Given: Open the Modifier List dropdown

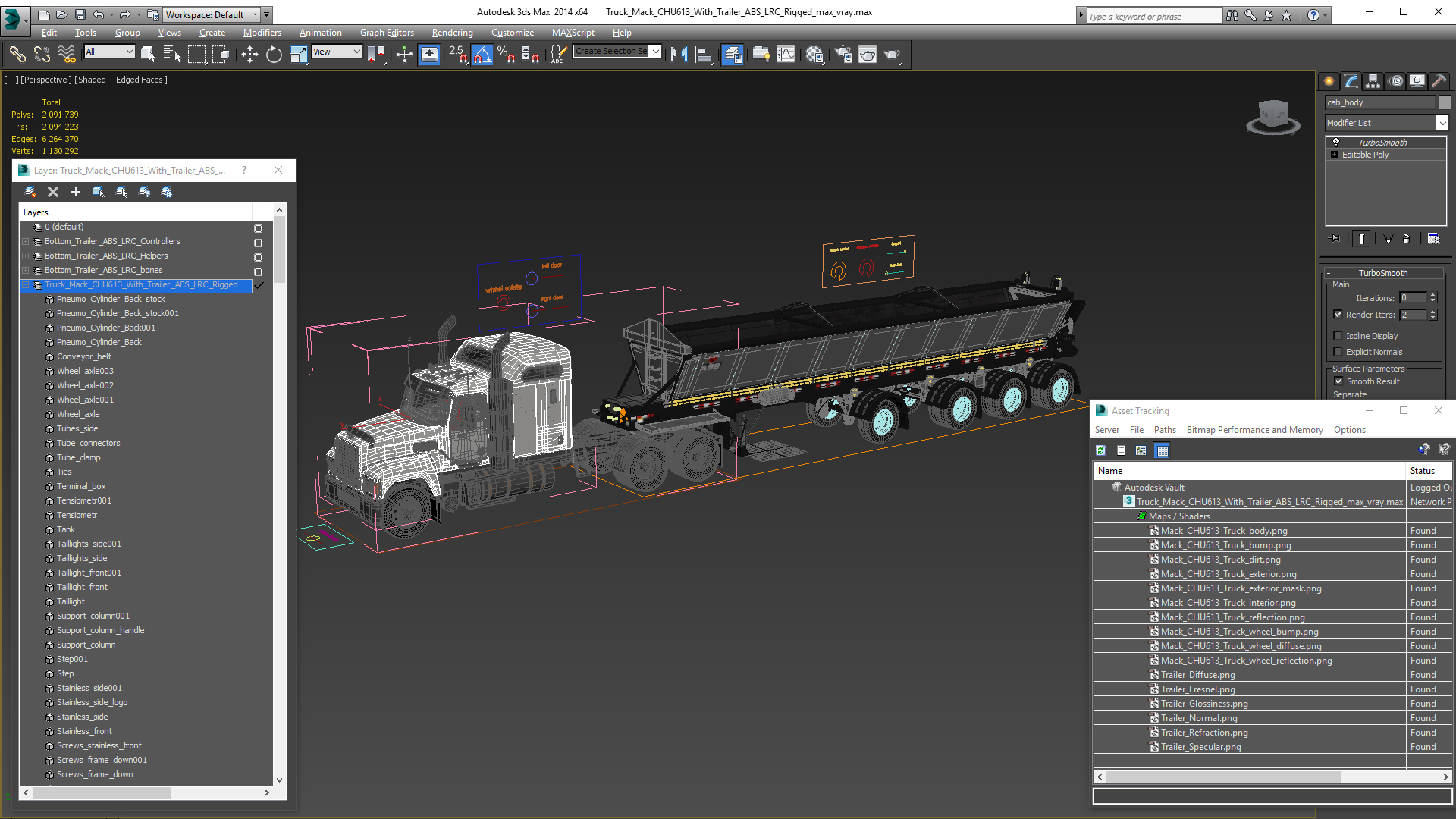Looking at the screenshot, I should [x=1442, y=123].
